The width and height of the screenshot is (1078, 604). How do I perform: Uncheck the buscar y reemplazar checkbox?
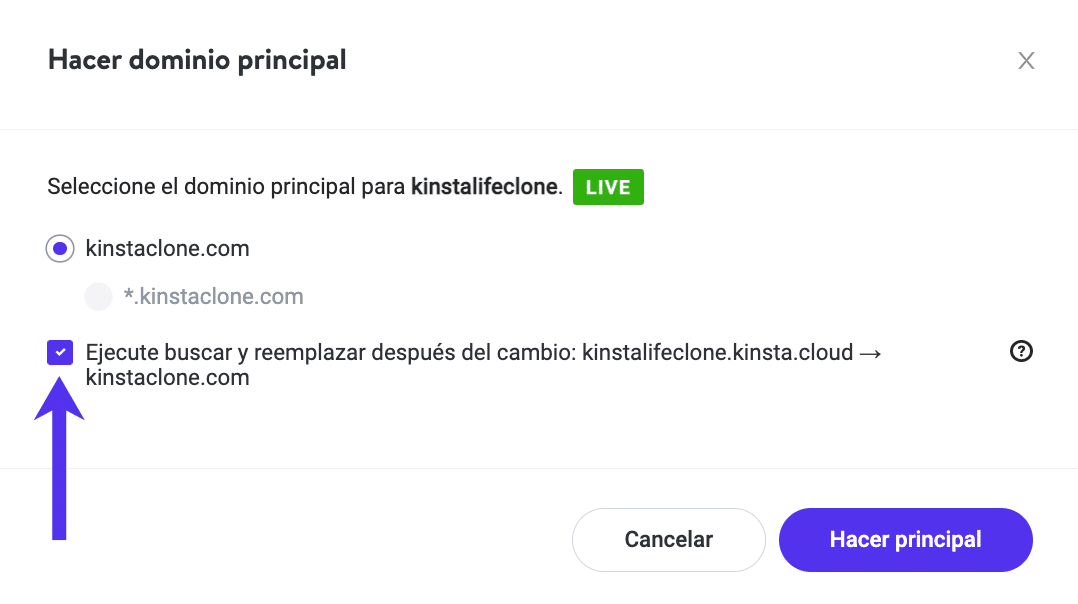pos(60,352)
